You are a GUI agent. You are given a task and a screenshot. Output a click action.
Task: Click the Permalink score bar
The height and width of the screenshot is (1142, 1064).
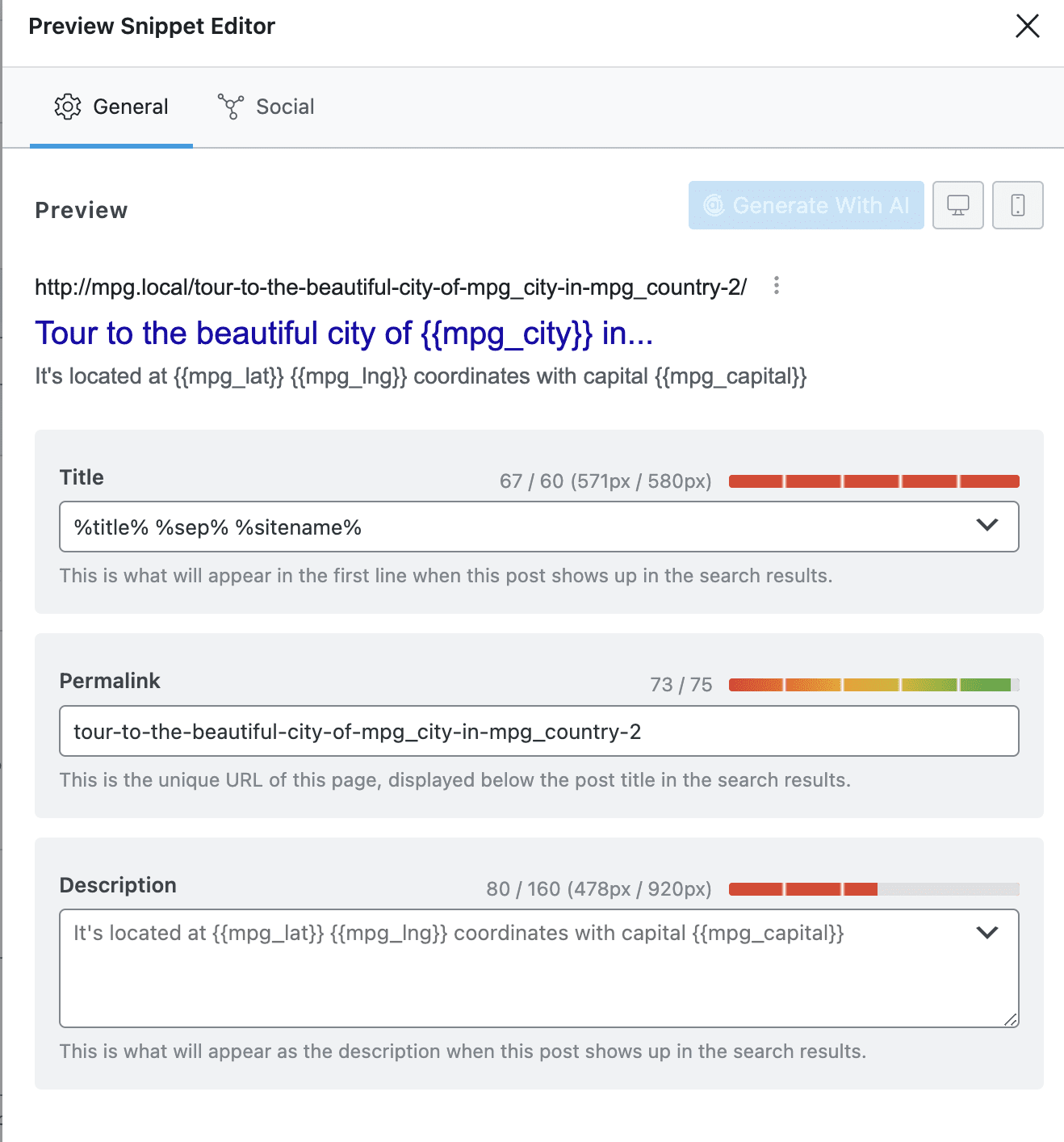pos(873,684)
